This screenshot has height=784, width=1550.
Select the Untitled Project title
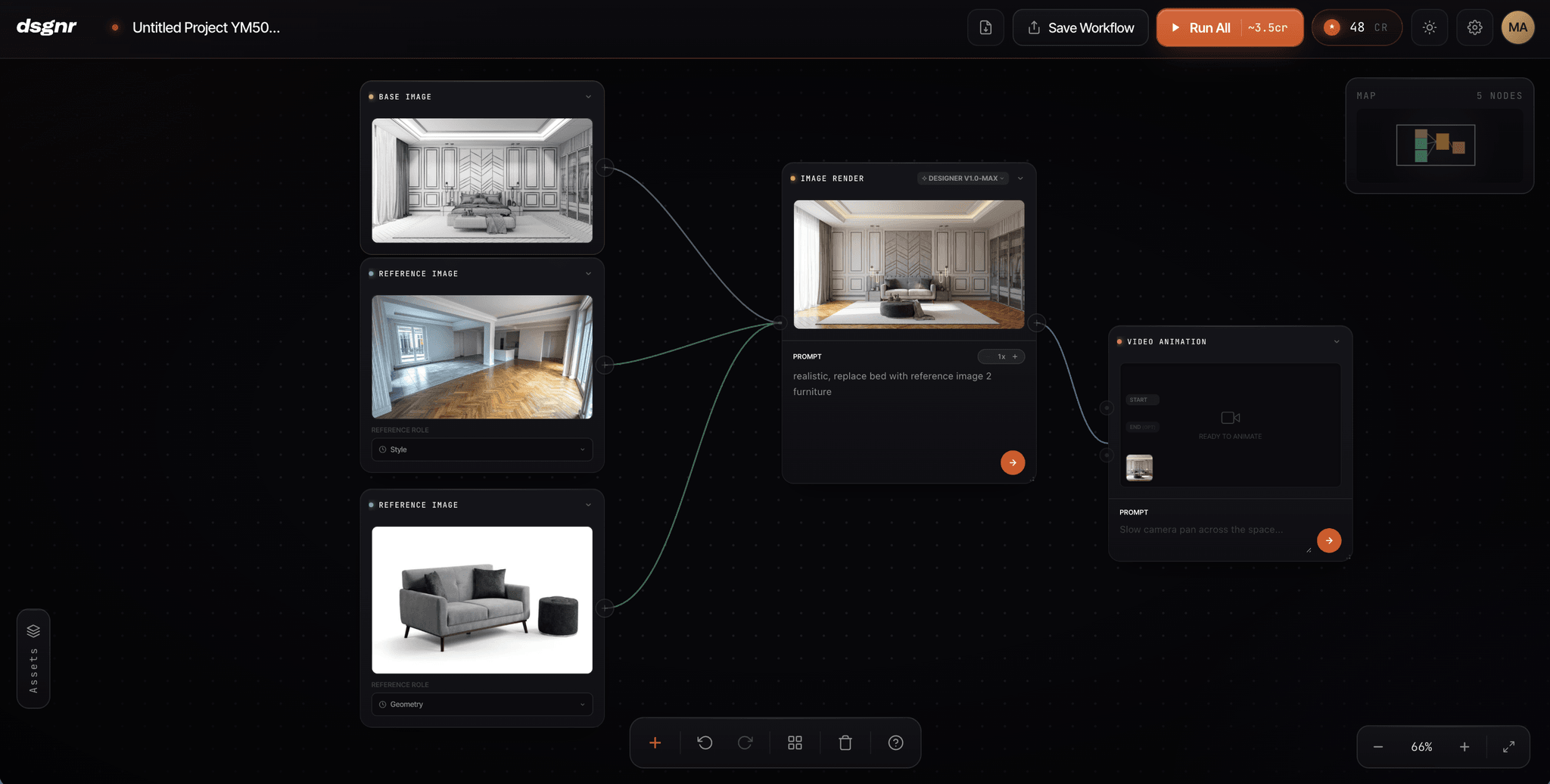(x=206, y=27)
